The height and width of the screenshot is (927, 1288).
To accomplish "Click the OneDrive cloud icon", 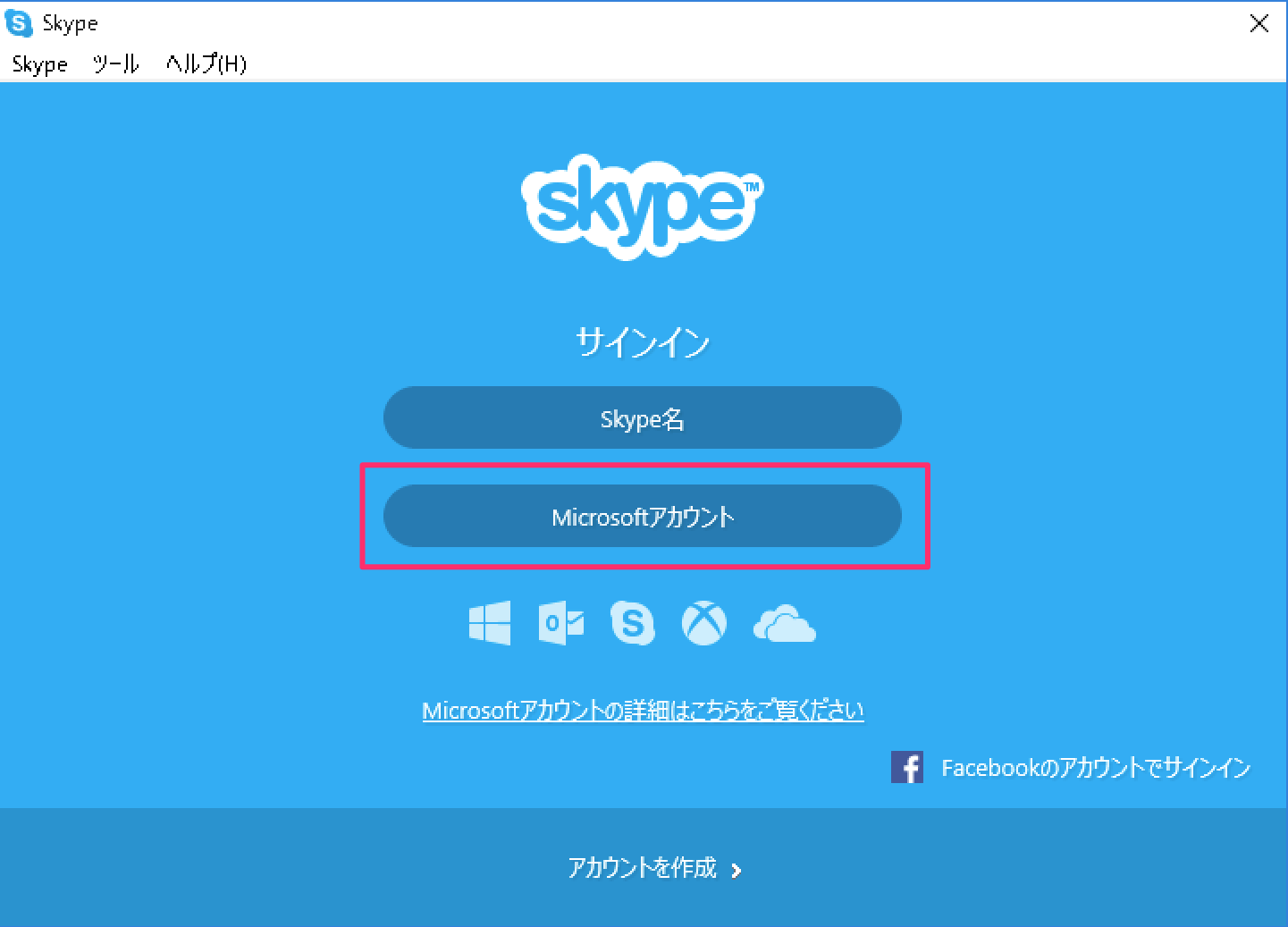I will [784, 623].
